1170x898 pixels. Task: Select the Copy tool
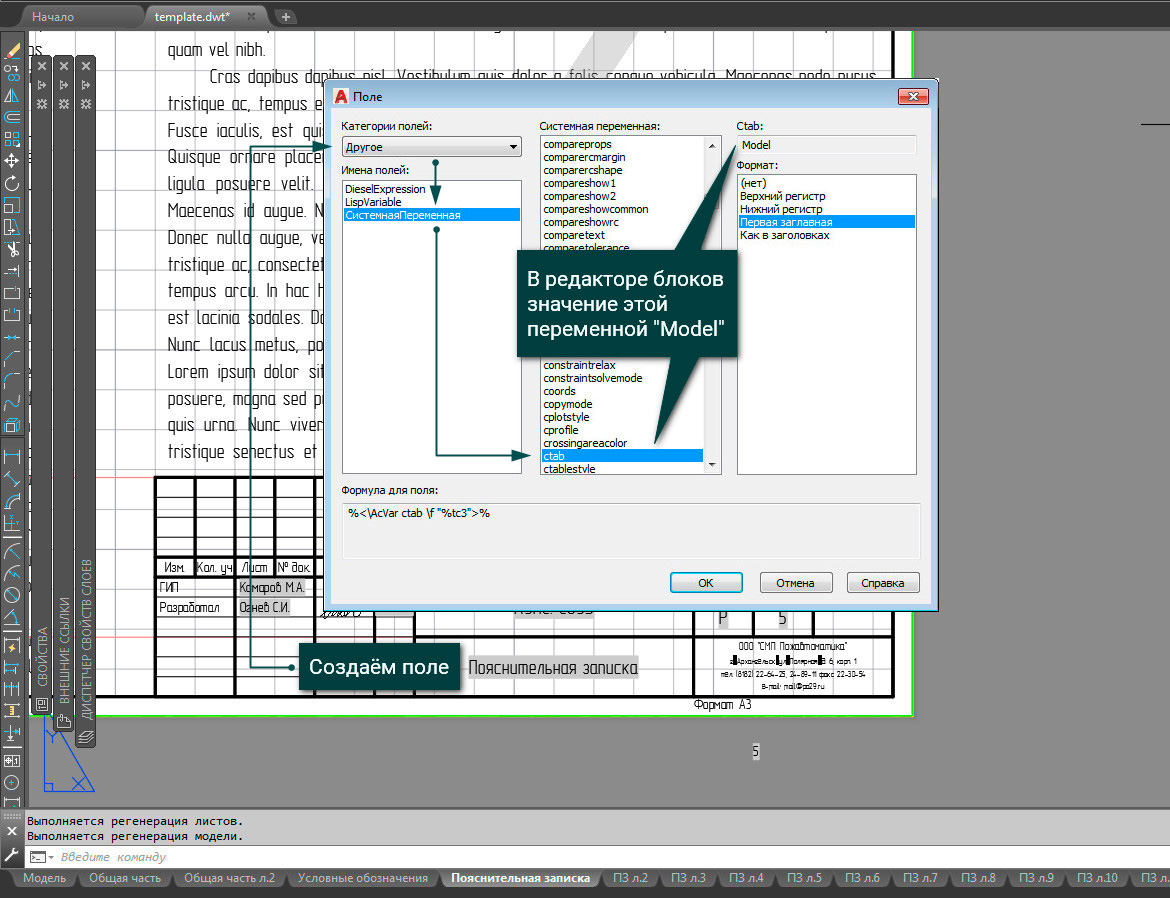click(x=14, y=70)
